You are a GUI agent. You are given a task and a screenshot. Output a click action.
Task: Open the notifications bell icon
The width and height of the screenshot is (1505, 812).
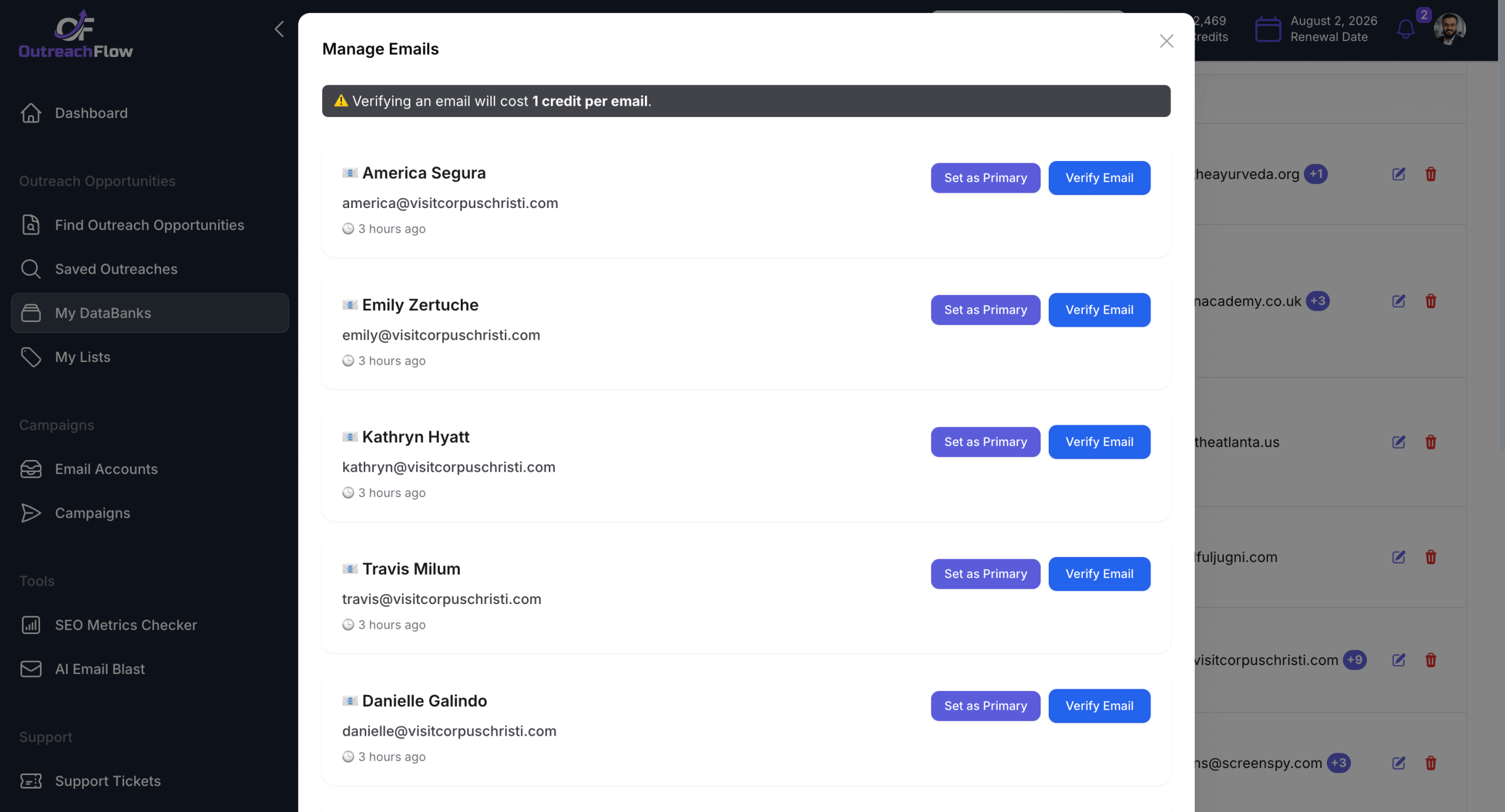1406,29
